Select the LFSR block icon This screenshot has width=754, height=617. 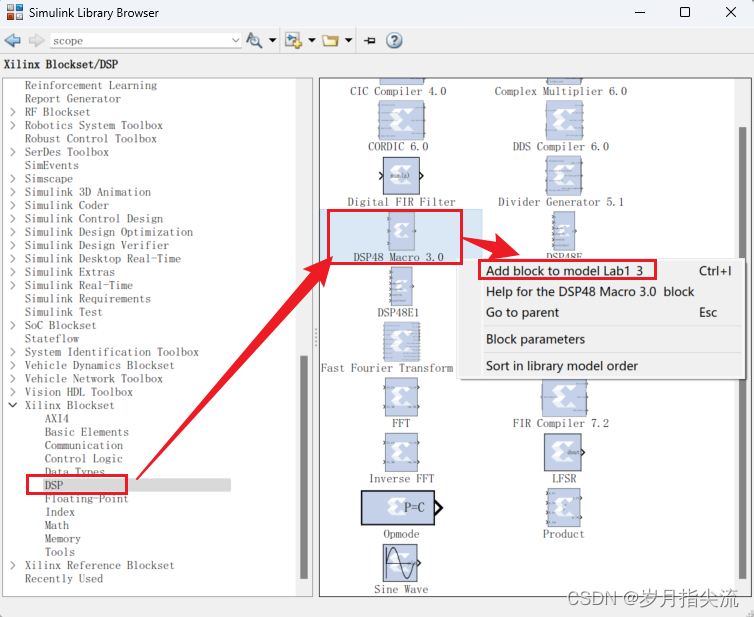click(563, 452)
